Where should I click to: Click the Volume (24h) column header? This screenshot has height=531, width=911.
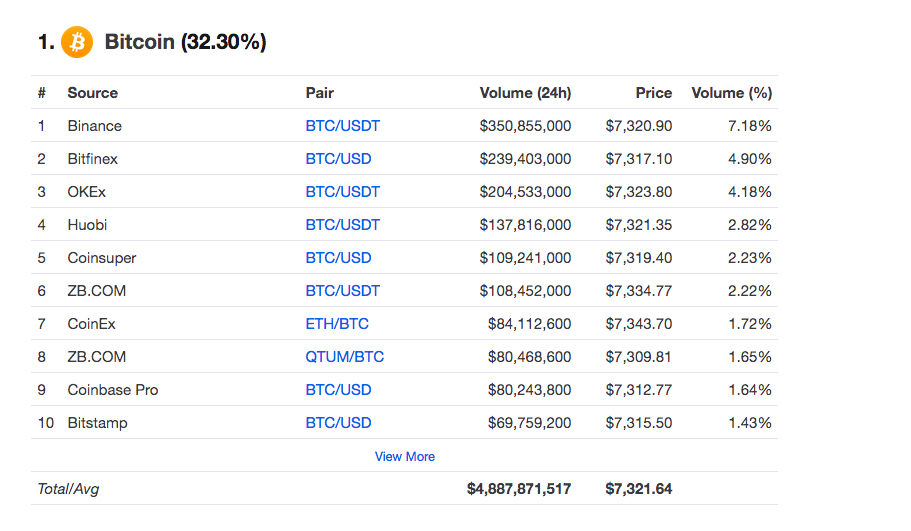point(525,93)
